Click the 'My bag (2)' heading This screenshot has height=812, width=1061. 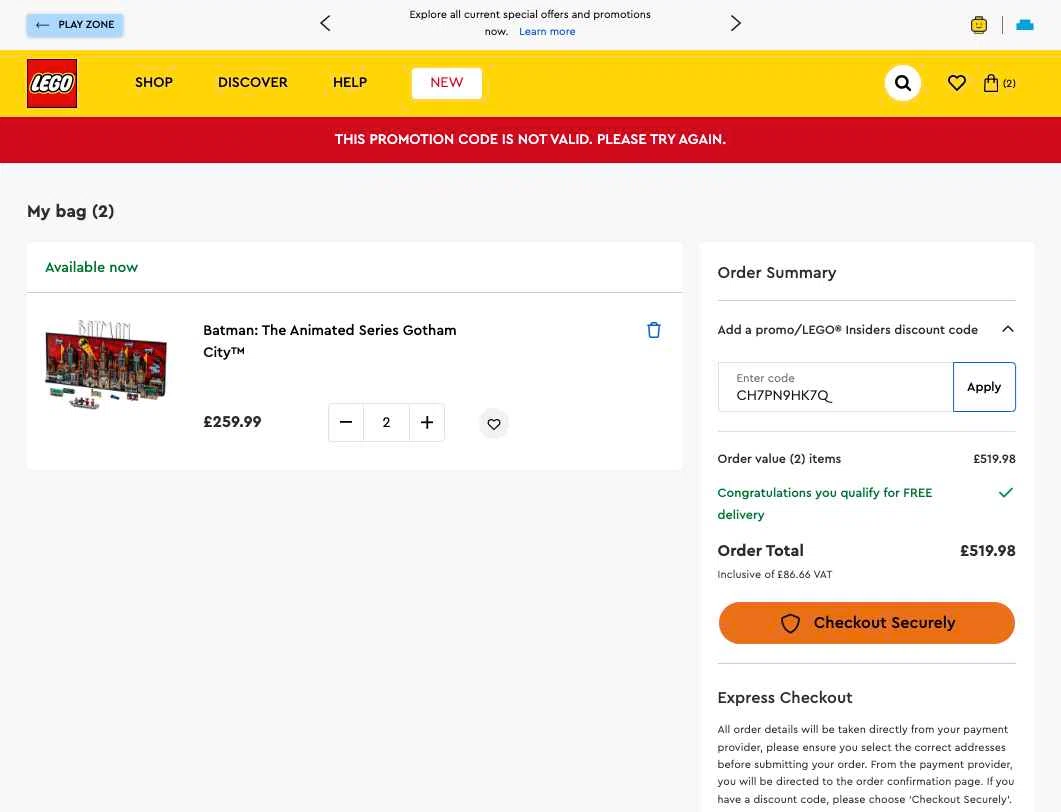70,211
